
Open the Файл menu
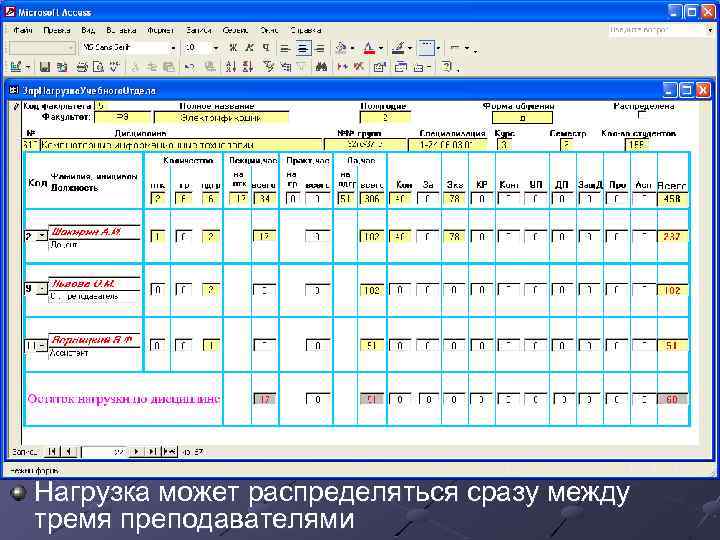coord(22,30)
